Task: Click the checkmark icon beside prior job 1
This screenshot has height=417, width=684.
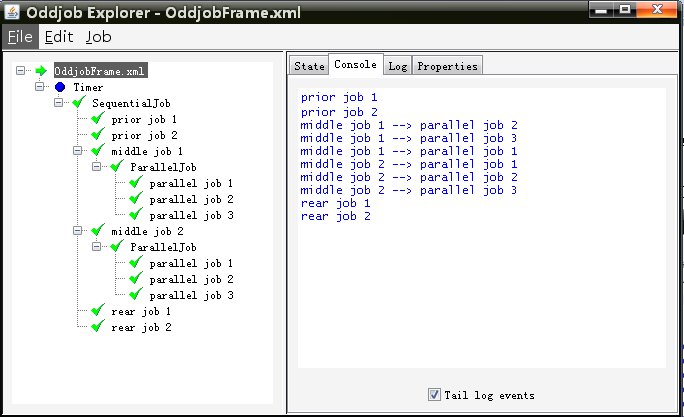Action: point(98,120)
